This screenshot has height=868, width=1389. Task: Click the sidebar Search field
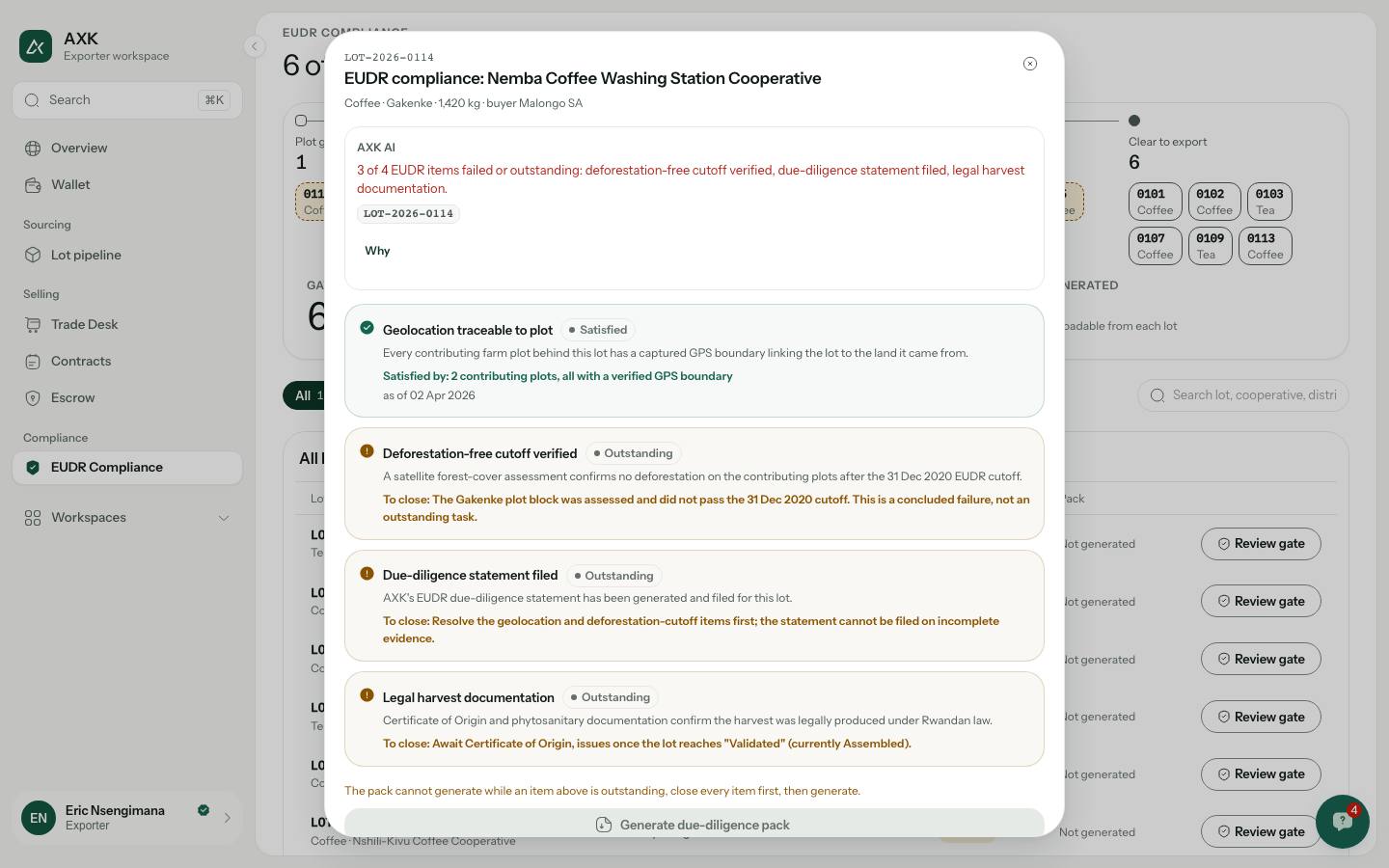pos(127,100)
